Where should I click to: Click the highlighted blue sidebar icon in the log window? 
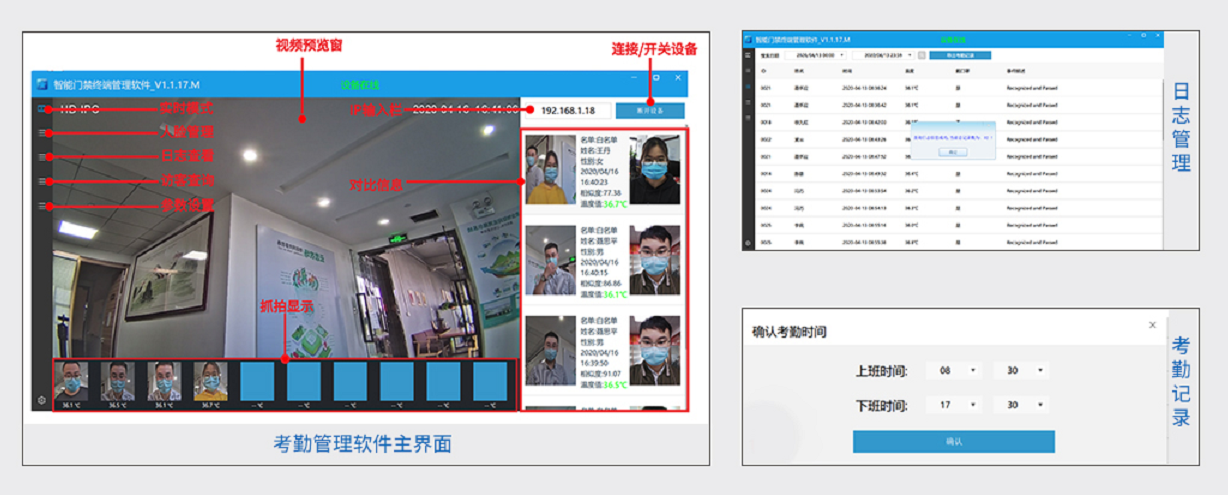(748, 87)
